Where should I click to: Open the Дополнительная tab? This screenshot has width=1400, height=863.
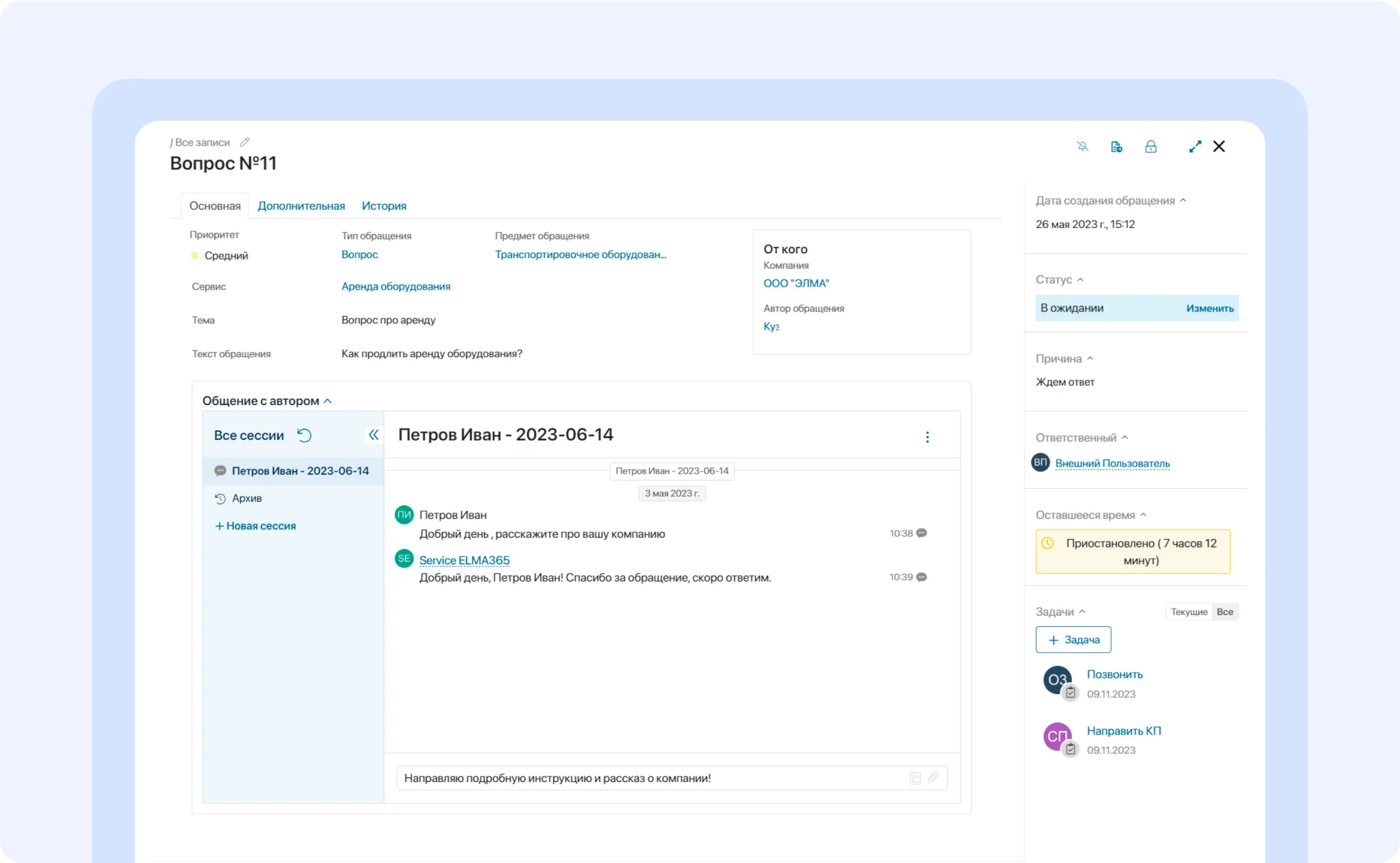301,205
